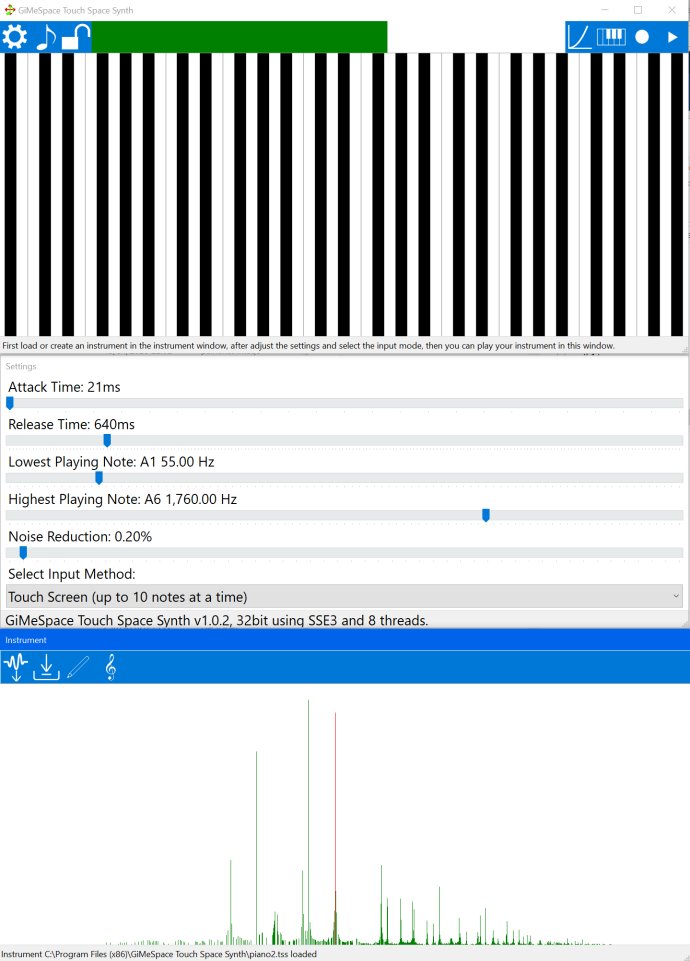Click 'Lowest Playing Note: A1 55.00 Hz' text
The image size is (690, 961).
click(112, 462)
